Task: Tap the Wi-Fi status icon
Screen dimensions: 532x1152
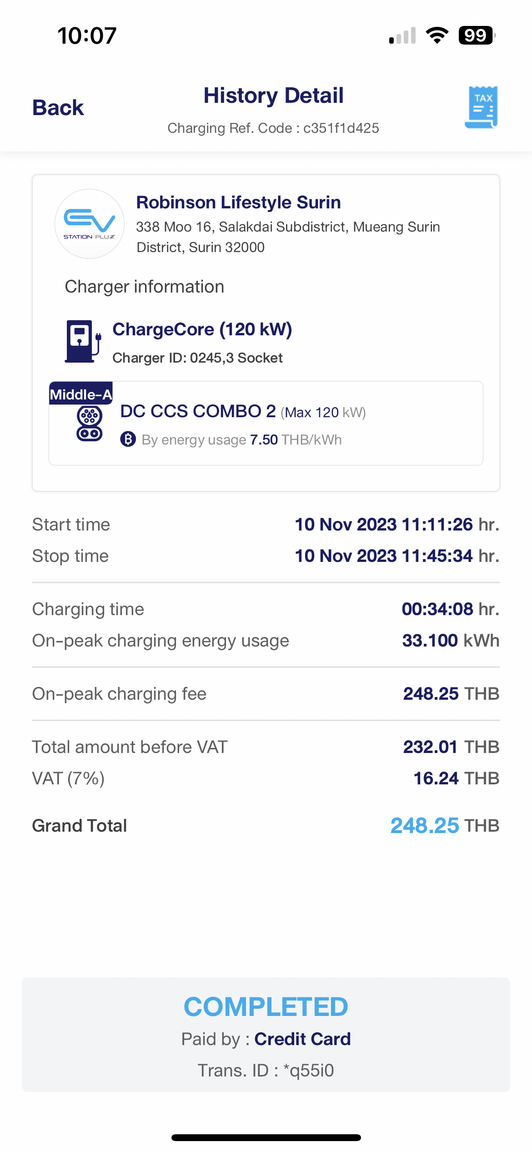Action: (439, 35)
